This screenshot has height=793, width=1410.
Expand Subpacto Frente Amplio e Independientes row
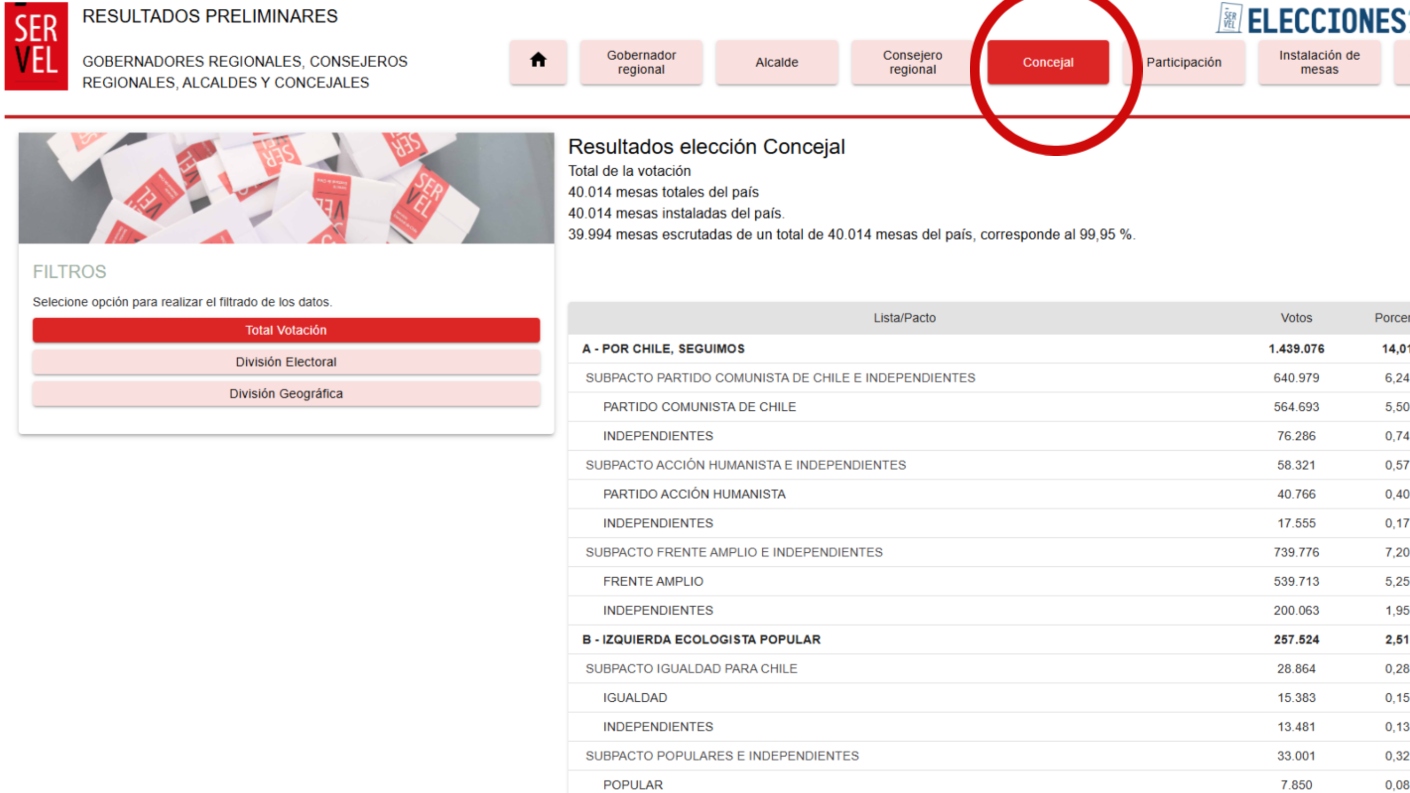[734, 552]
